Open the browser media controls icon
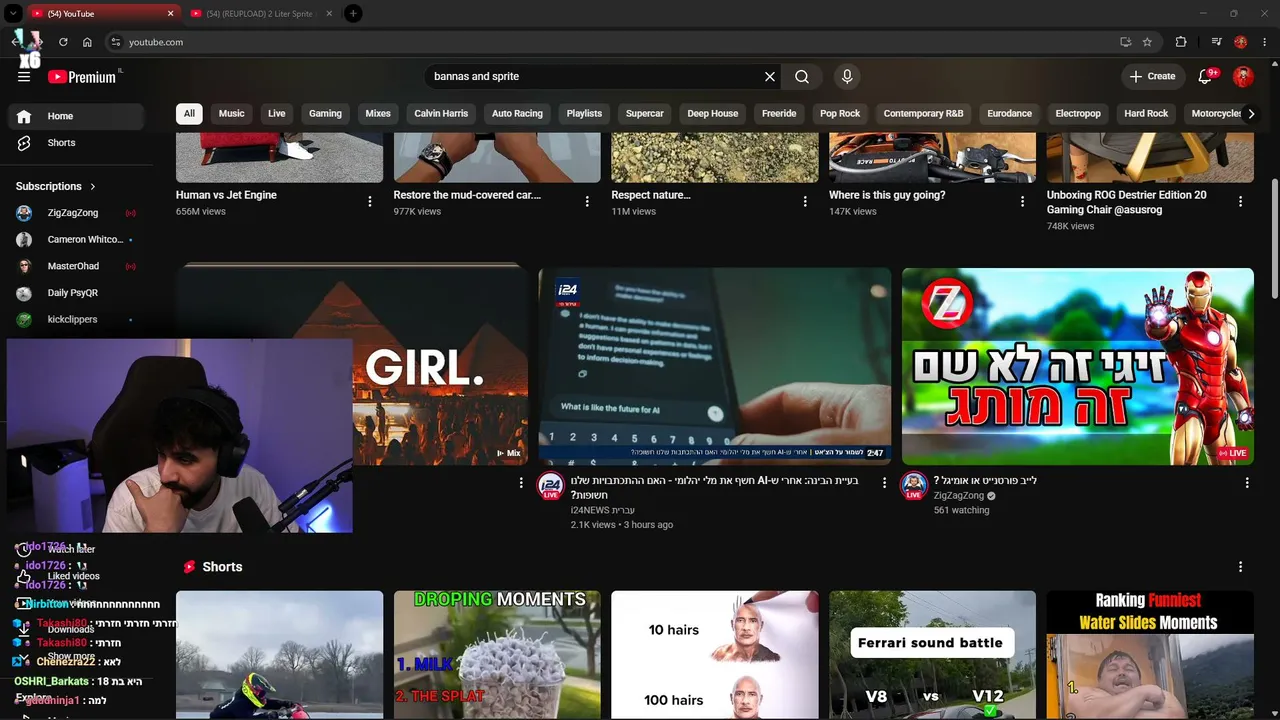 click(x=1216, y=42)
